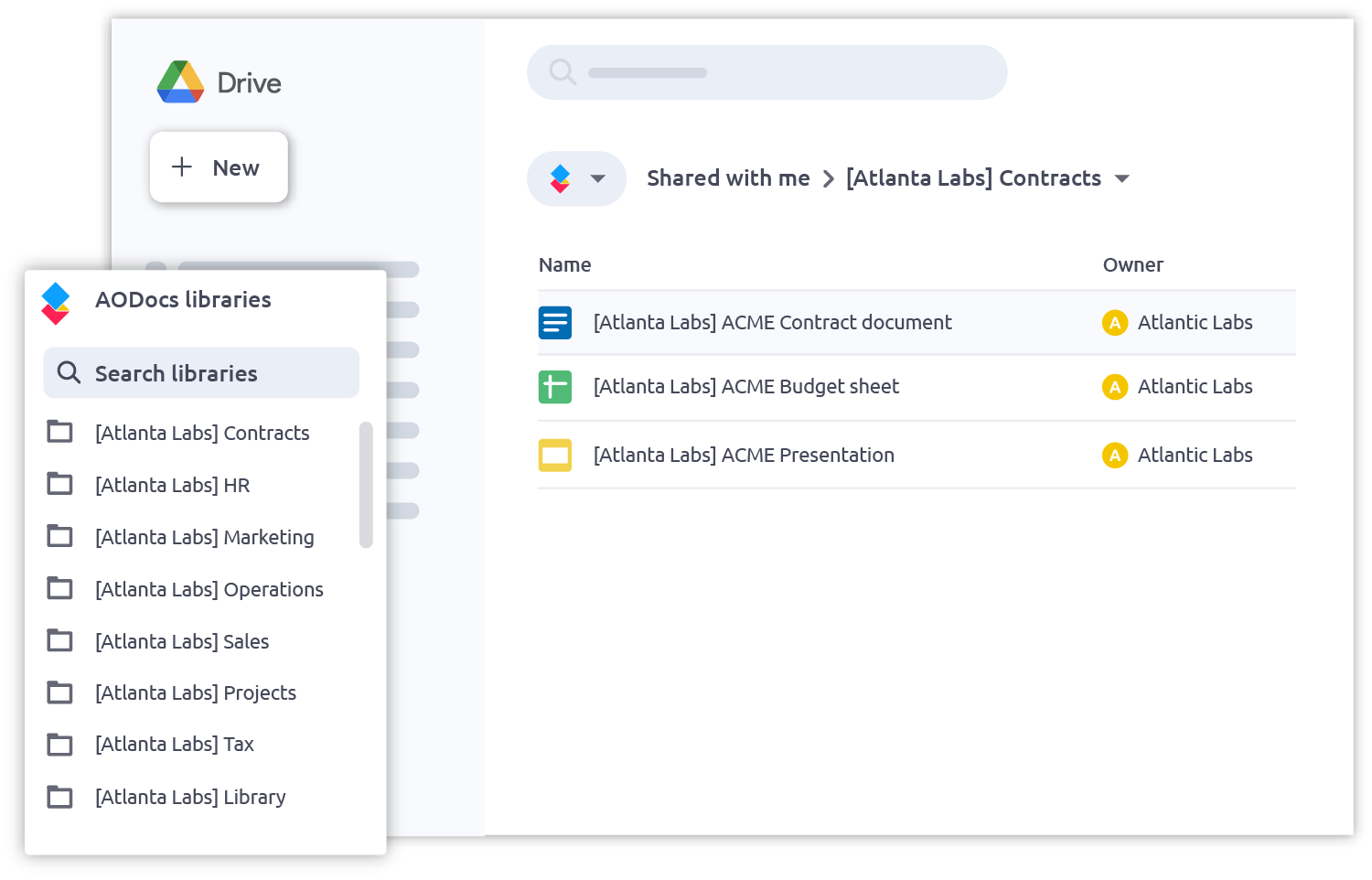Click Atlantic Labs avatar in Contract document row
The height and width of the screenshot is (880, 1372).
click(1115, 323)
